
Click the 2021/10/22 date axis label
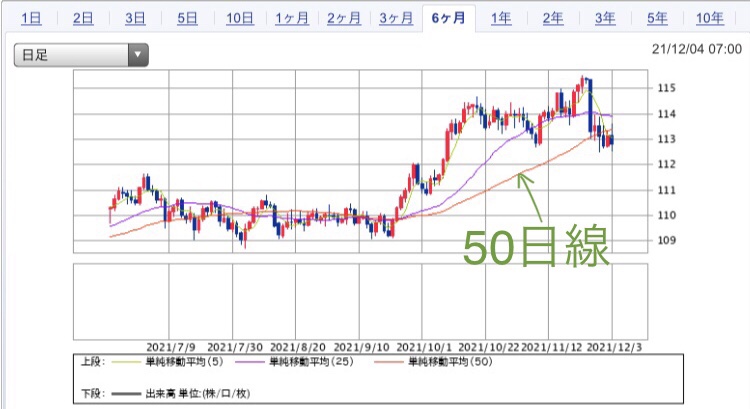pyautogui.click(x=488, y=347)
